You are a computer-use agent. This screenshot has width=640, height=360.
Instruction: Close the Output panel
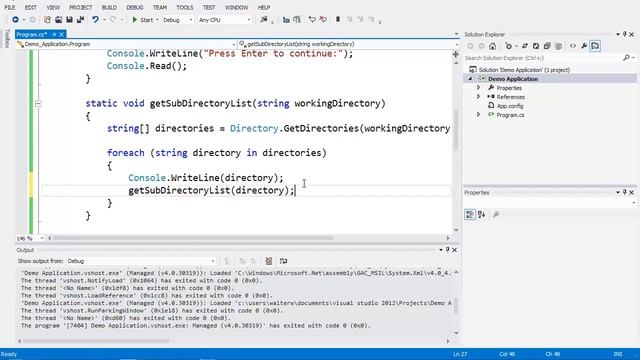click(455, 250)
